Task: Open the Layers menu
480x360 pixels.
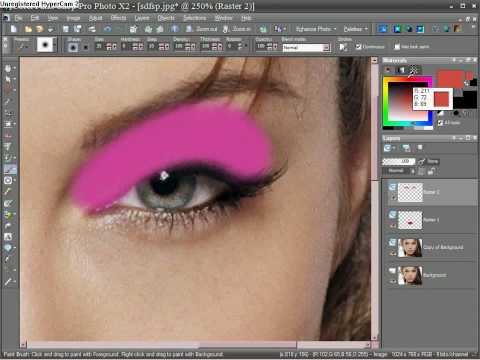Action: click(142, 18)
